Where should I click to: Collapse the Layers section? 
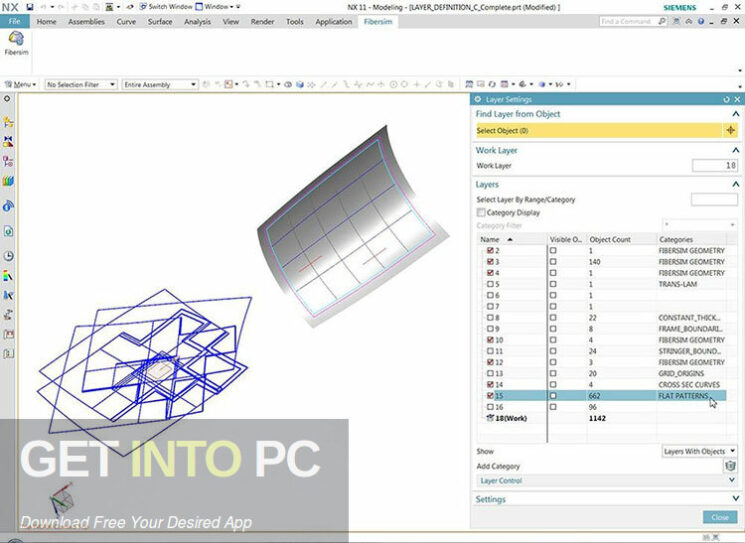(x=735, y=184)
